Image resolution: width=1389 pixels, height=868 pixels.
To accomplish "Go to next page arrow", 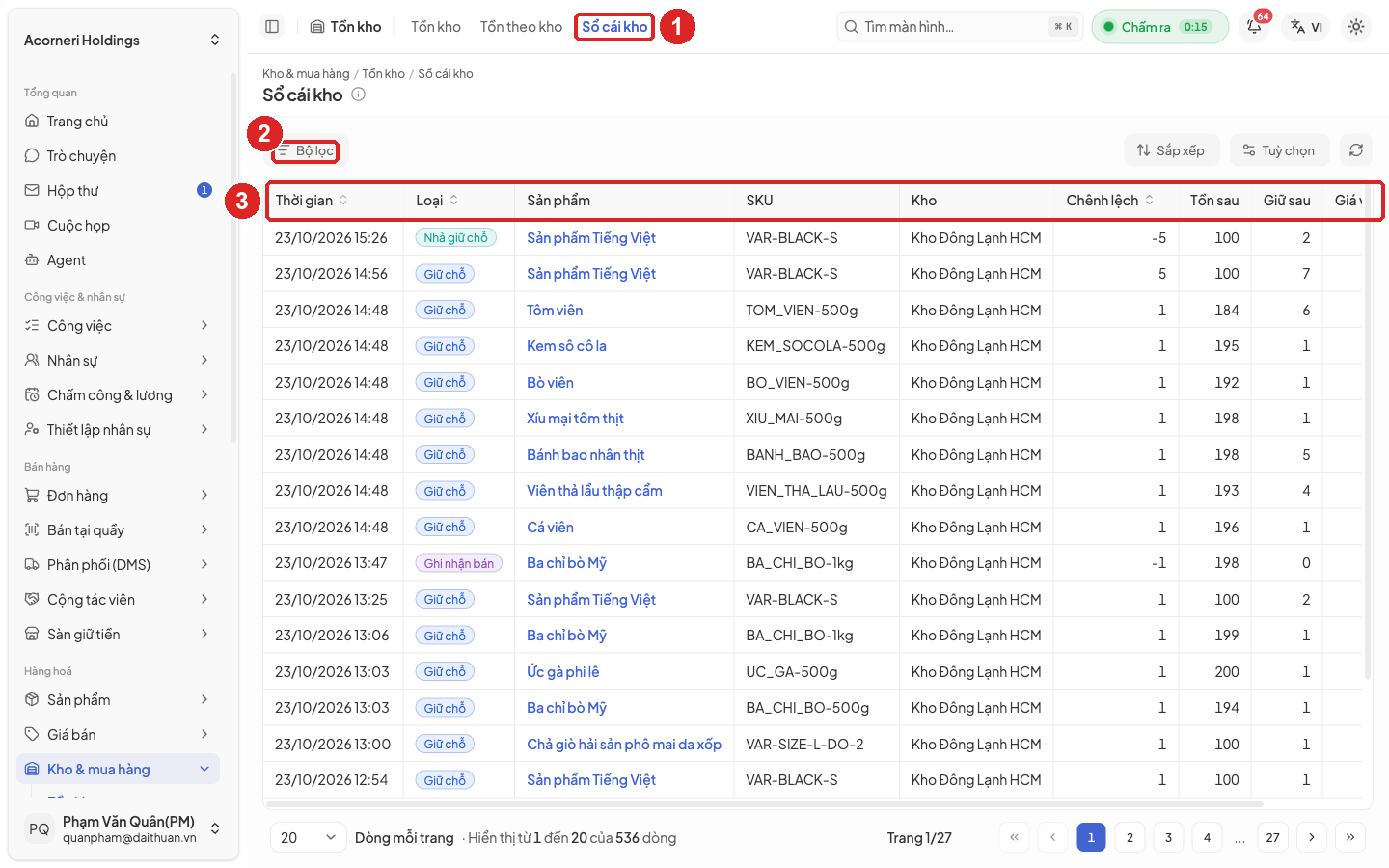I will (x=1312, y=837).
